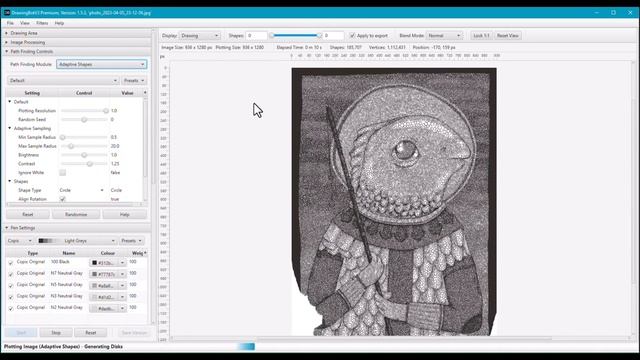This screenshot has width=640, height=360.
Task: Click the Shapes maximum input field
Action: 333,36
